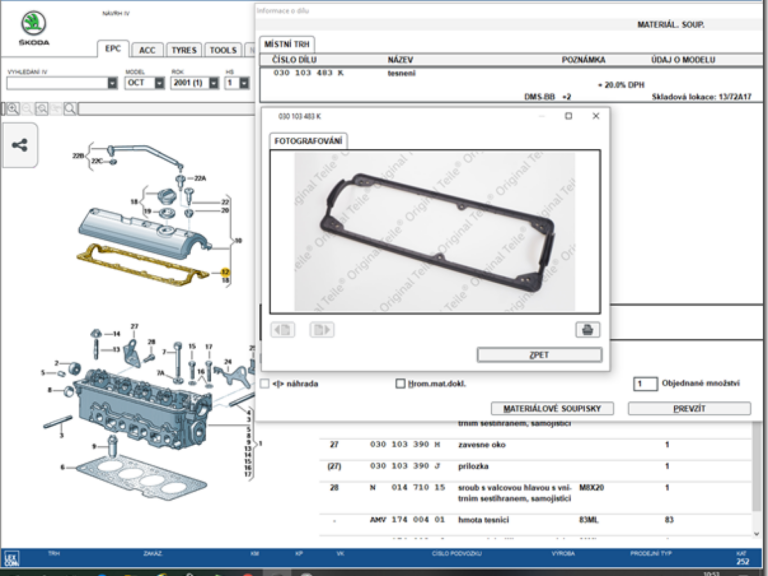The height and width of the screenshot is (576, 768).
Task: Print the part photo using printer icon
Action: [x=587, y=330]
